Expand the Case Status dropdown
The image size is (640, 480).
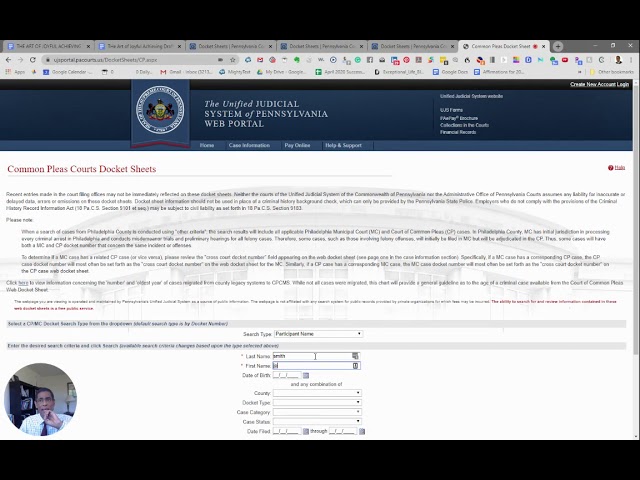[317, 421]
